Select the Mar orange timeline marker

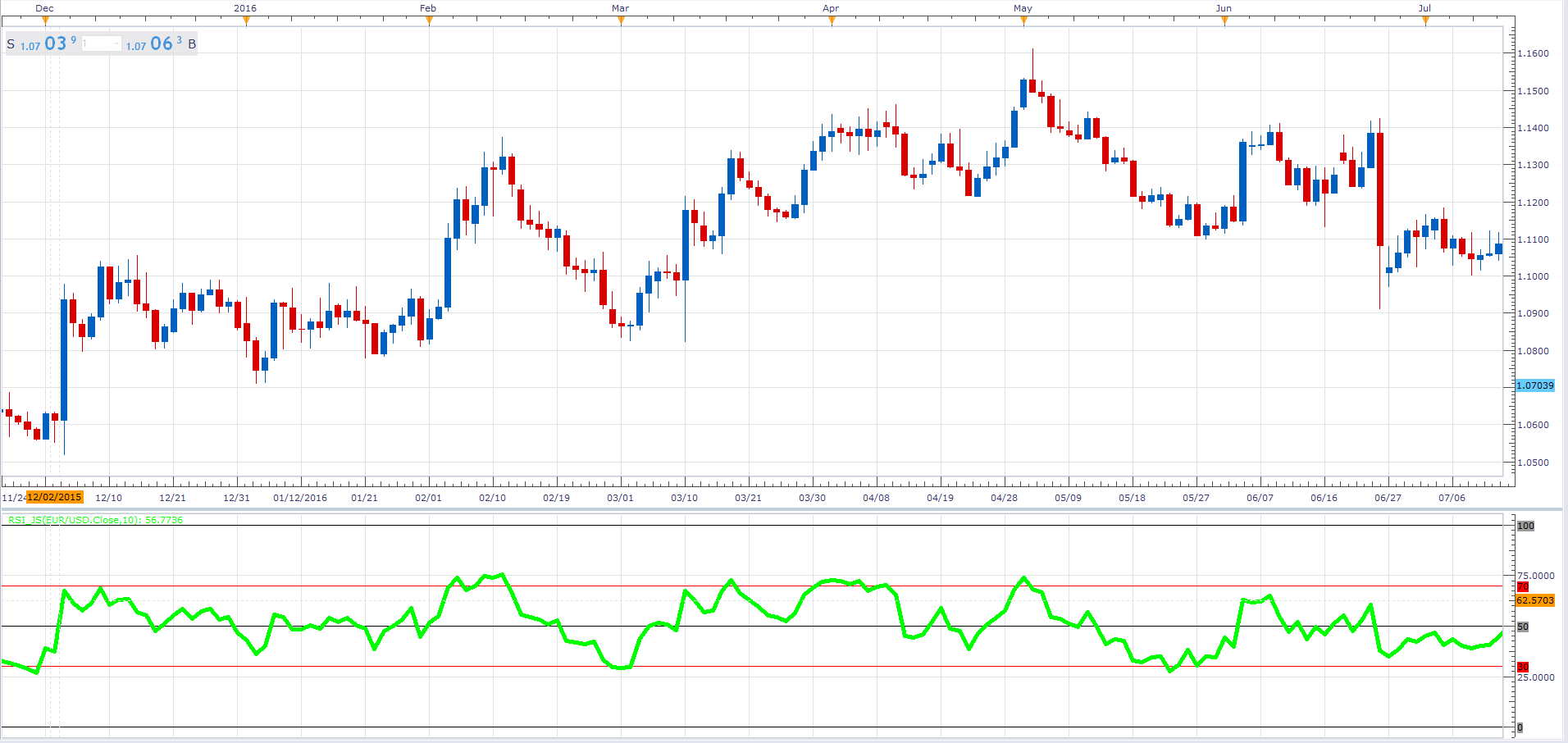[621, 21]
